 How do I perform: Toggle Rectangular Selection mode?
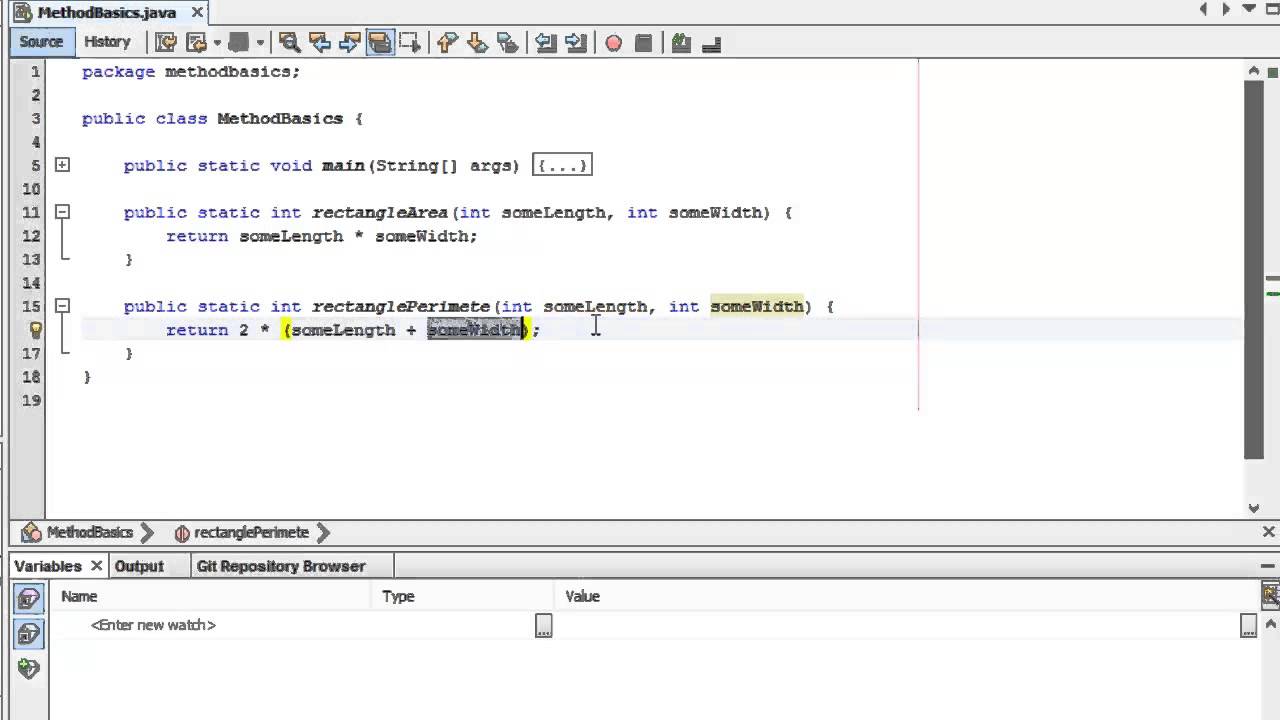[410, 43]
